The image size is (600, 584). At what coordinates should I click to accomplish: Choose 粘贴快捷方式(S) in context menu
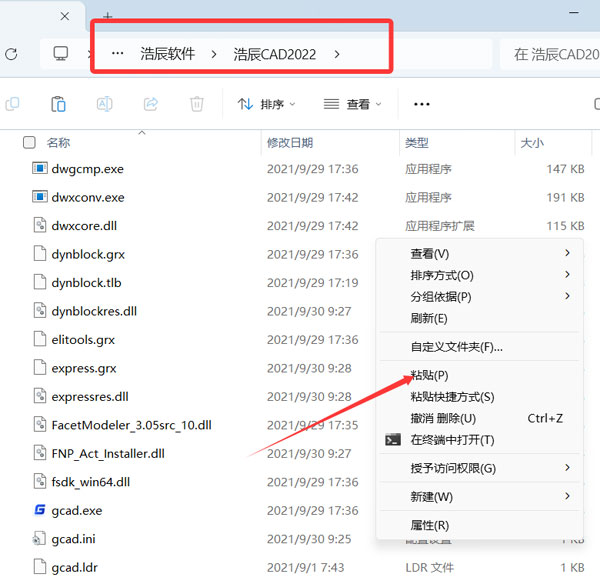tap(480, 397)
